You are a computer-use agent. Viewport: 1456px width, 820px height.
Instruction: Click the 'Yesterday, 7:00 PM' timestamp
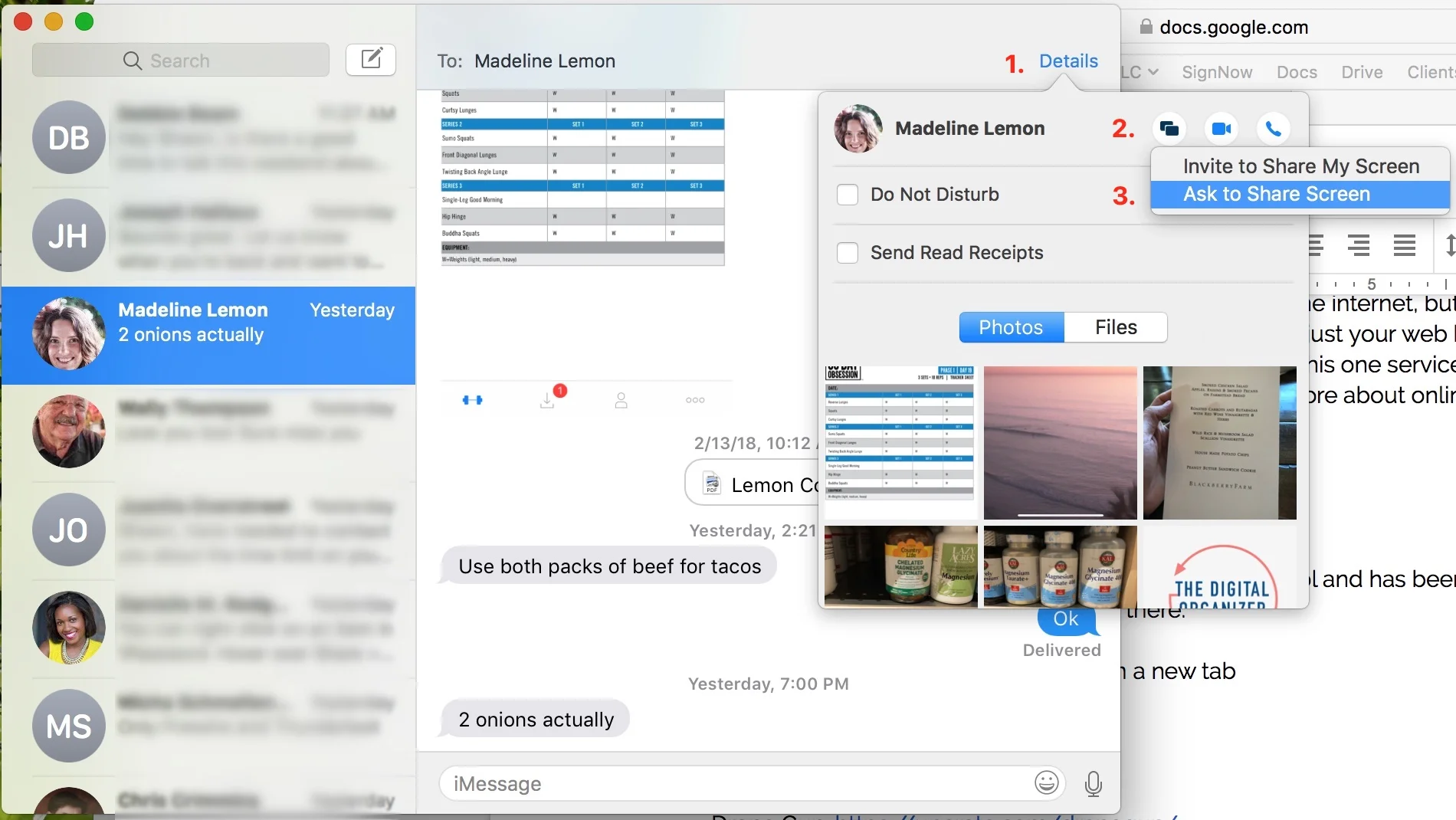768,684
